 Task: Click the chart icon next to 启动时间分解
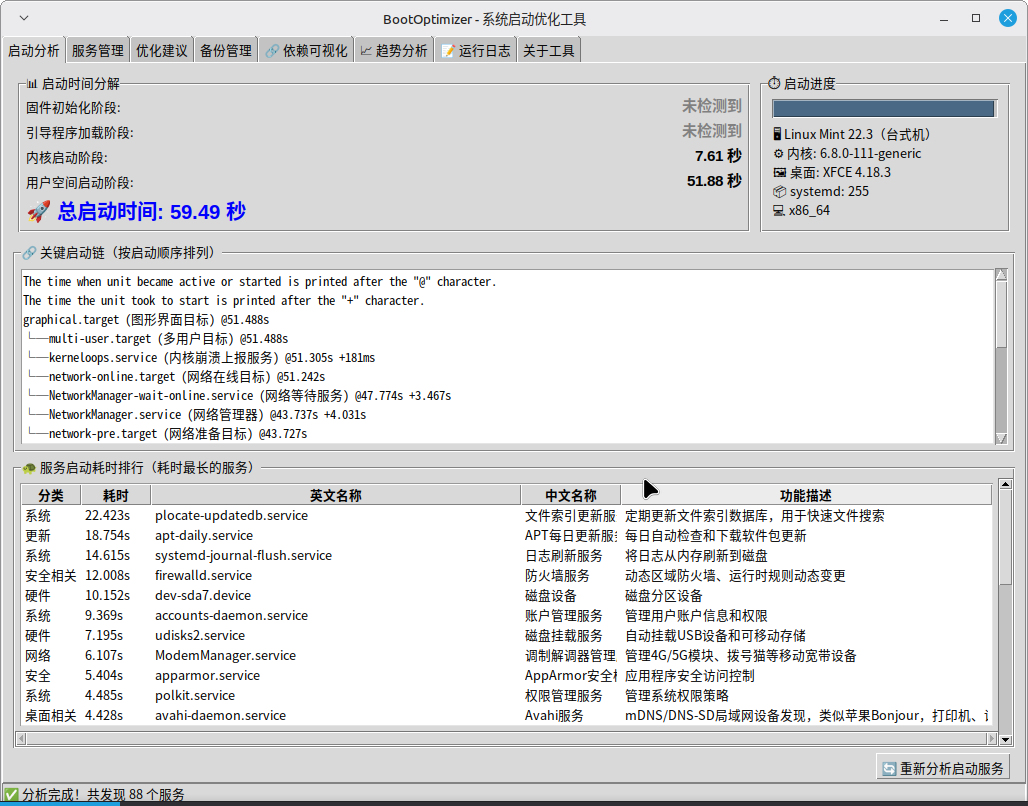coord(32,83)
